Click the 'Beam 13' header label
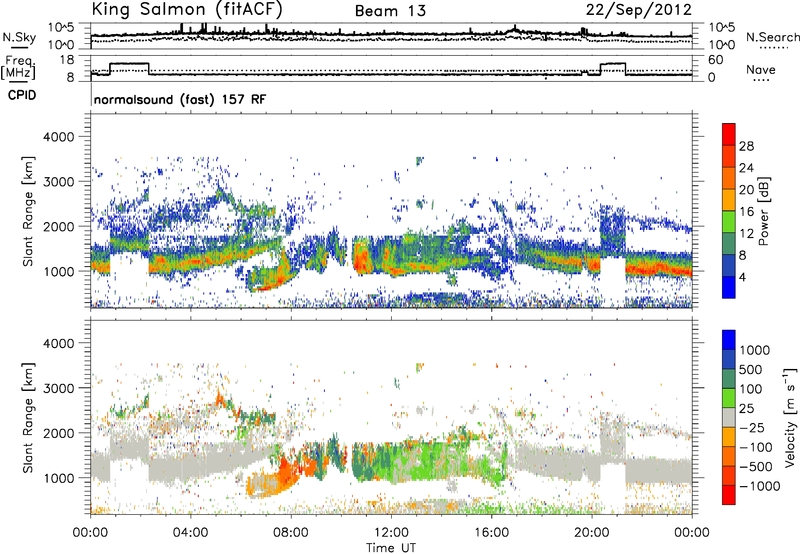The height and width of the screenshot is (554, 800). click(x=390, y=11)
